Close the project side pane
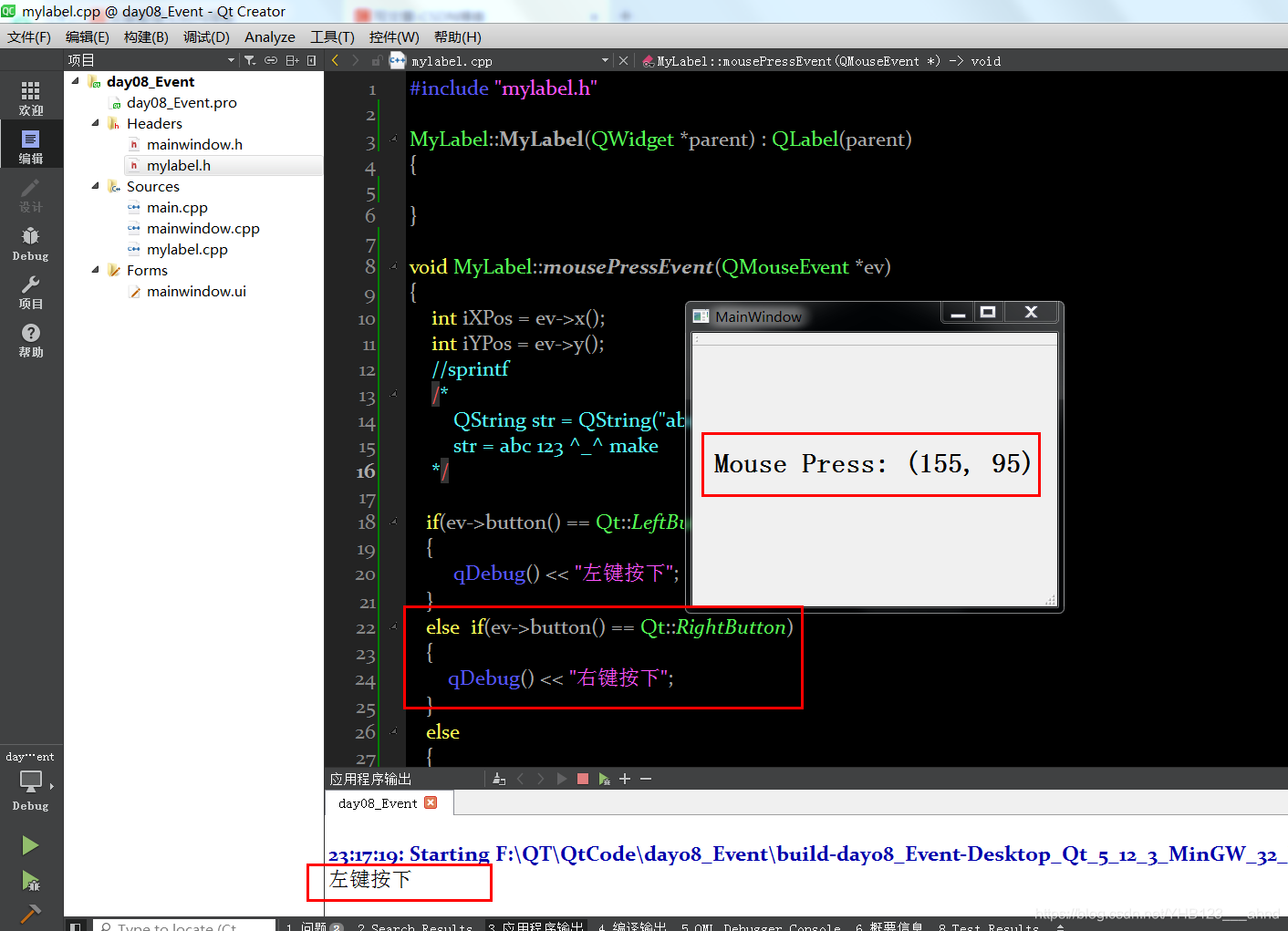 coord(312,60)
